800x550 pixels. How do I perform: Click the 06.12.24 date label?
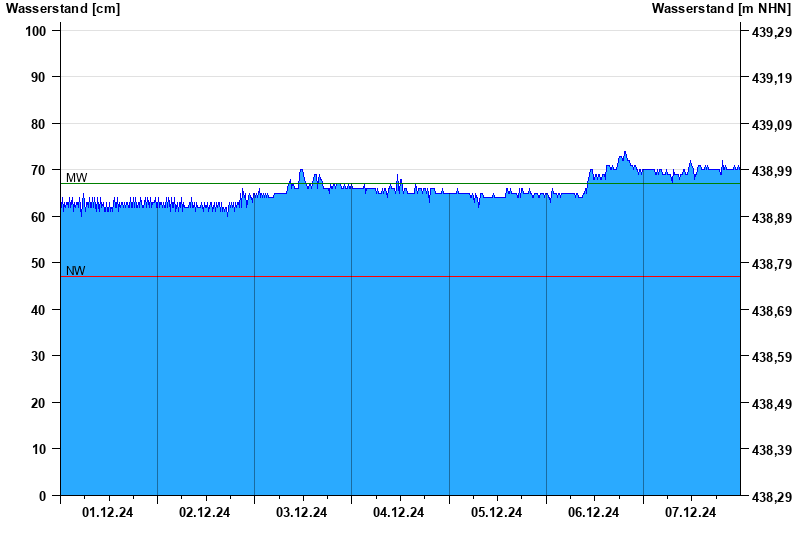click(x=593, y=513)
